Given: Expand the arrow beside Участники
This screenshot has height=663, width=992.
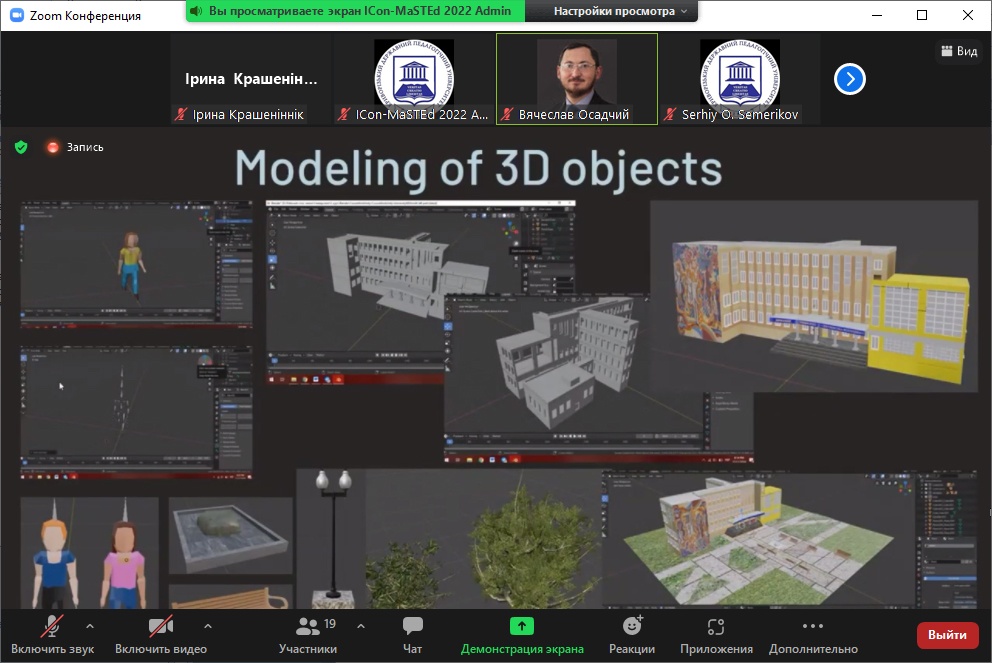Looking at the screenshot, I should [x=361, y=626].
